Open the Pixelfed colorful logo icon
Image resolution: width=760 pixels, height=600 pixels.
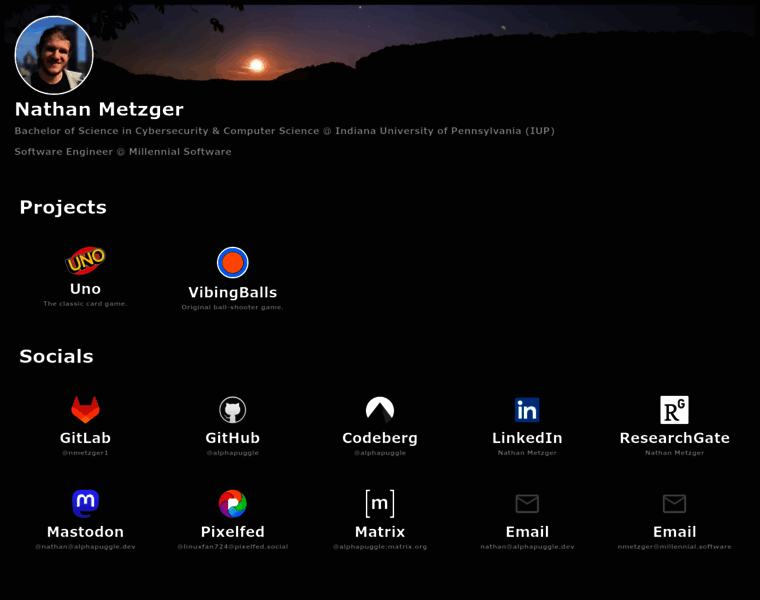coord(232,503)
